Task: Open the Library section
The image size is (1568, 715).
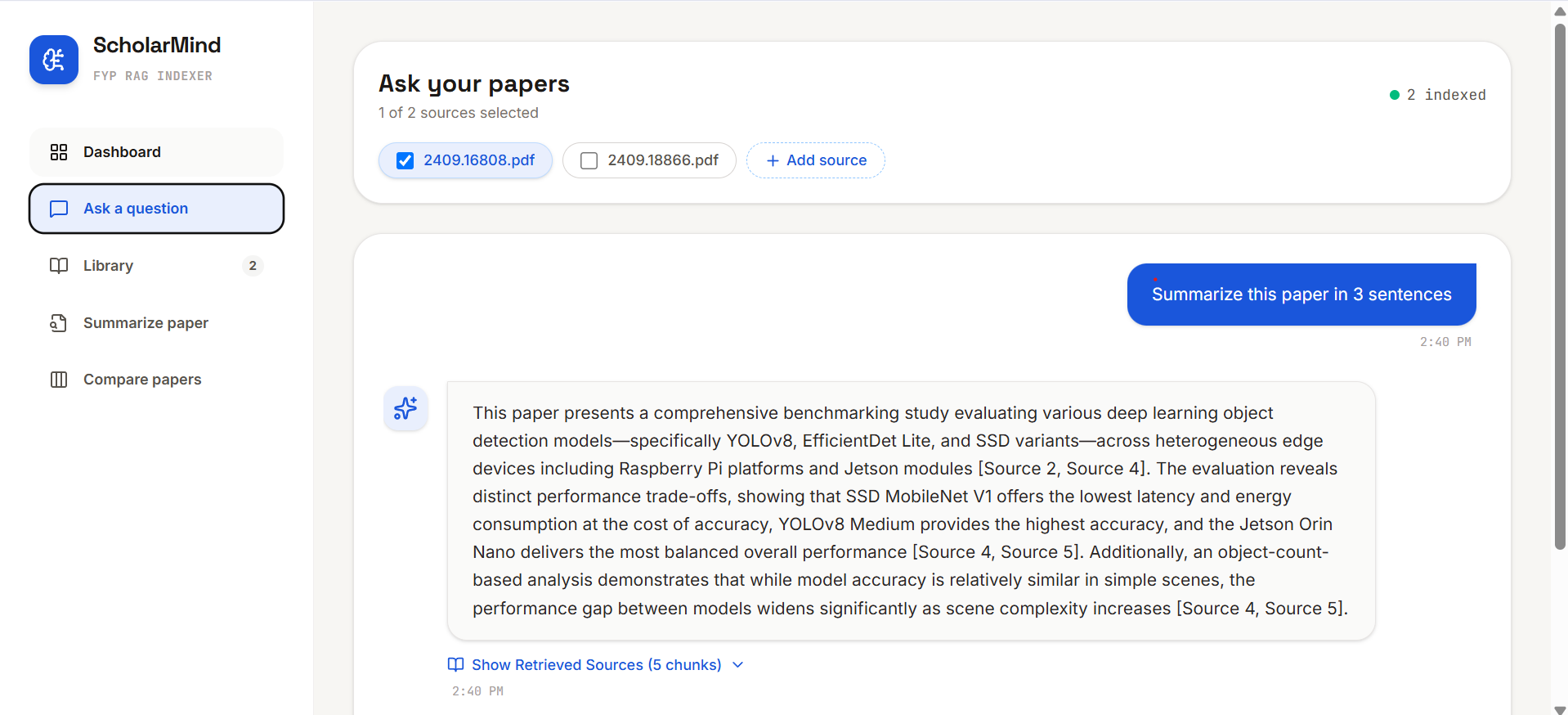Action: [156, 266]
